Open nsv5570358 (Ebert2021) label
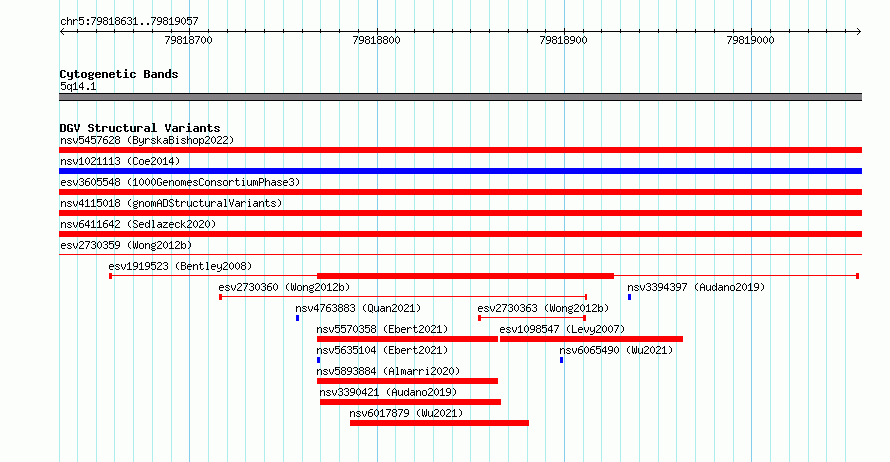The width and height of the screenshot is (890, 462). coord(382,329)
